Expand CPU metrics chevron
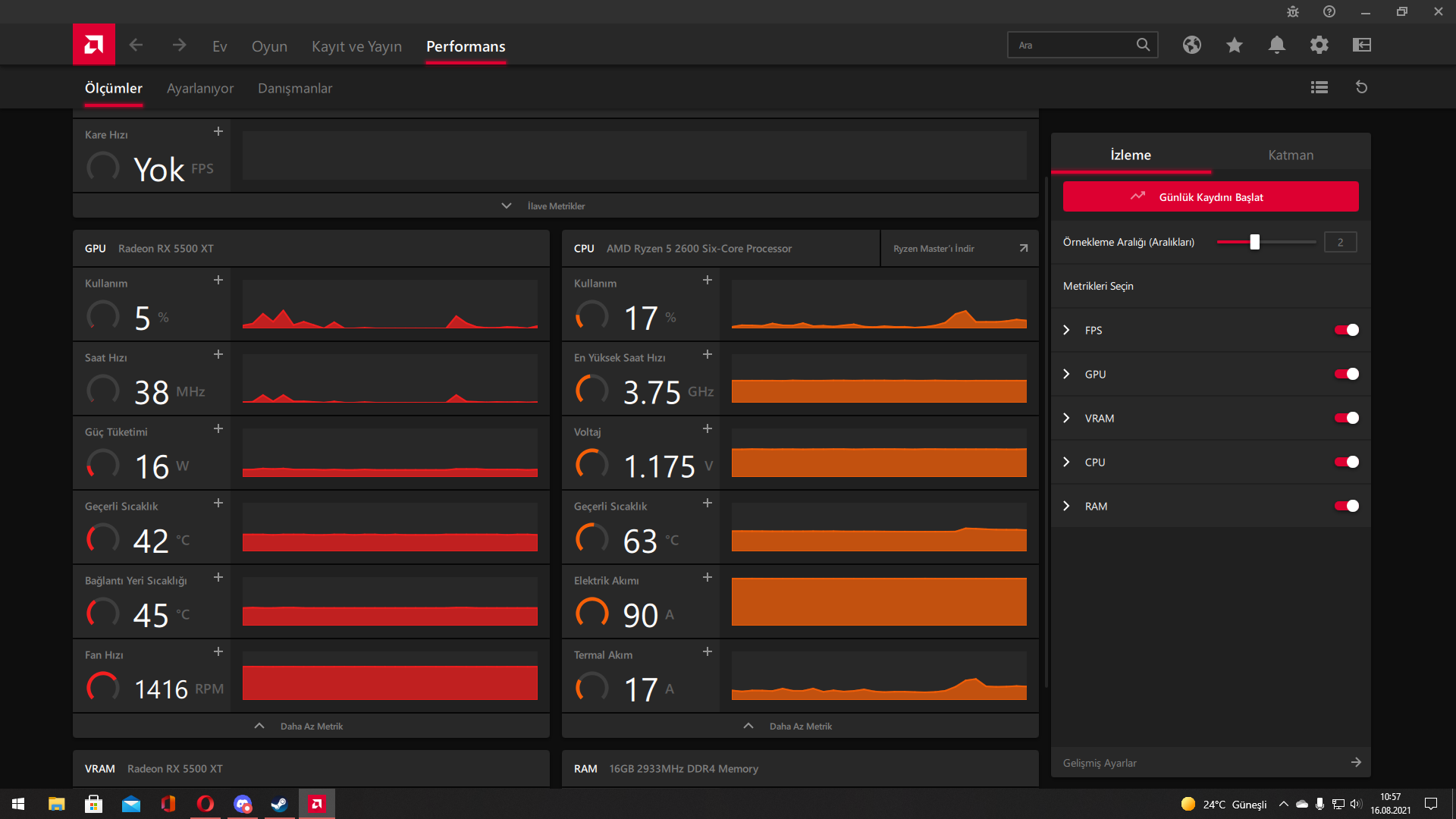1456x819 pixels. [x=1066, y=462]
